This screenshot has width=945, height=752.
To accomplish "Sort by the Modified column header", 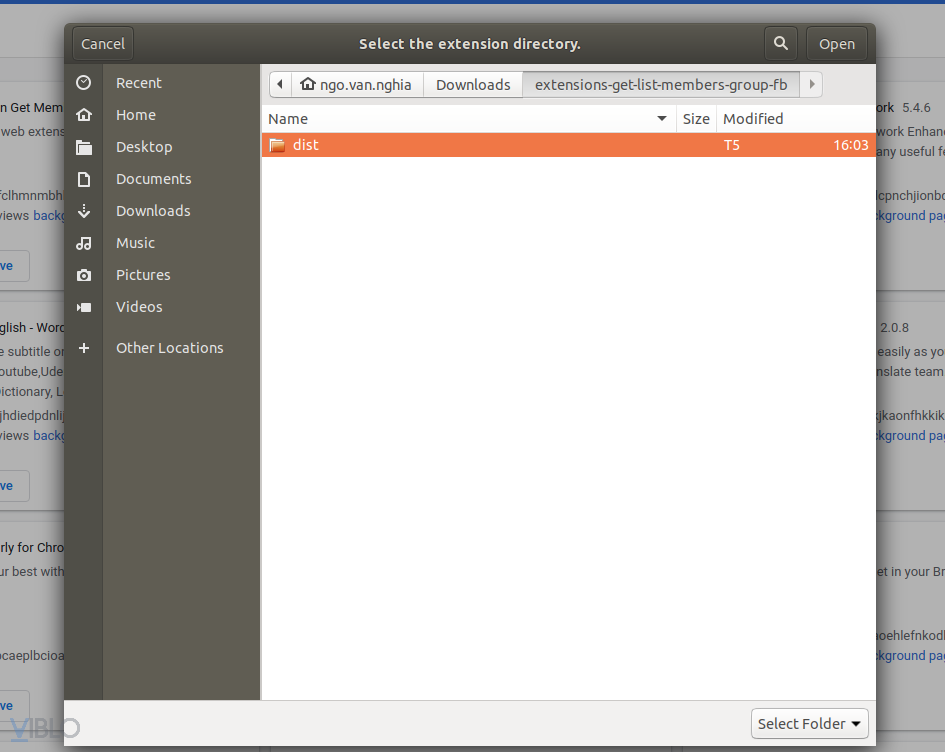I will [796, 119].
